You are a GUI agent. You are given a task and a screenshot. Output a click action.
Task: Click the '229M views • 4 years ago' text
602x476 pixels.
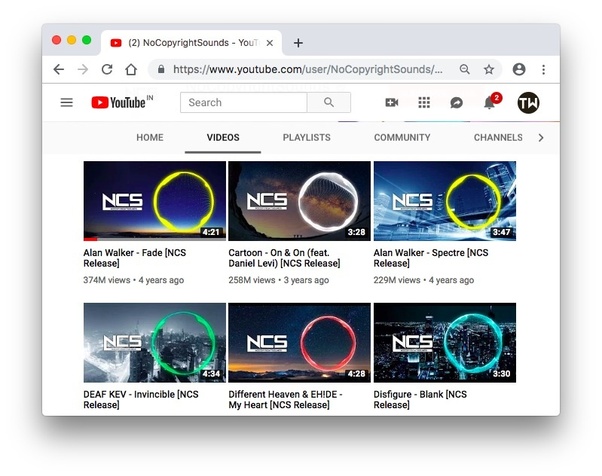pos(424,280)
